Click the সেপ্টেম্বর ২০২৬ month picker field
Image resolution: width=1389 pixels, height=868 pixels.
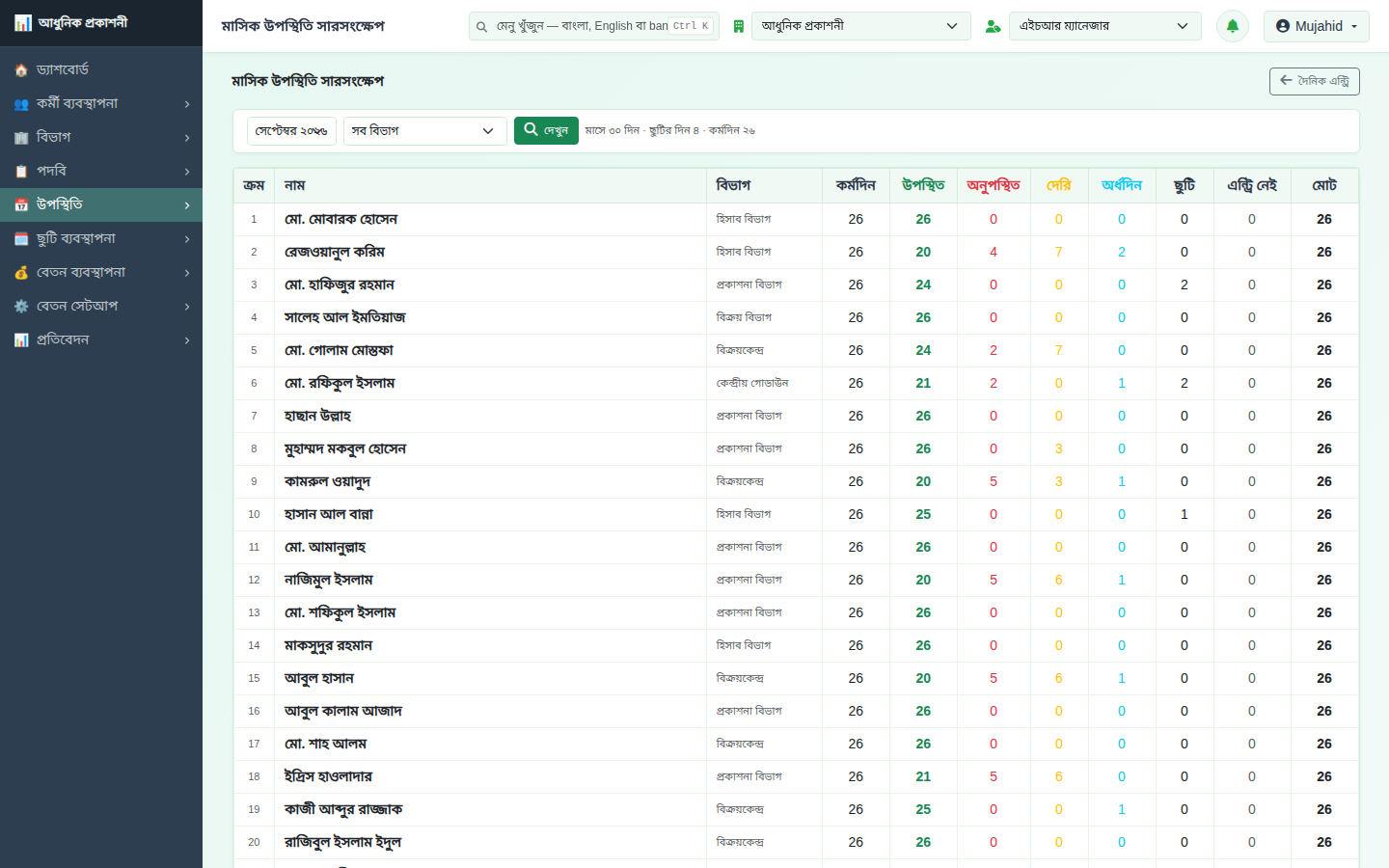[291, 131]
